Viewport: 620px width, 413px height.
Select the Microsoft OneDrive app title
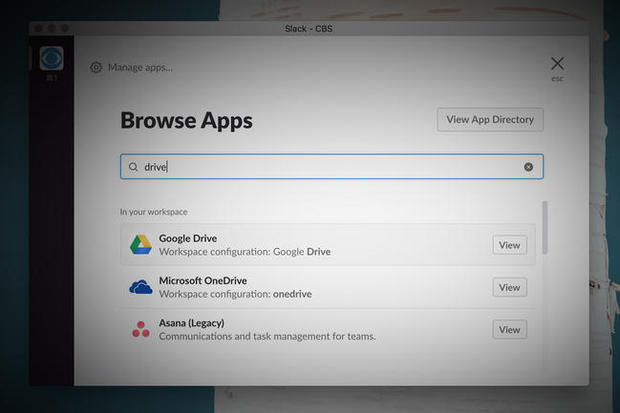tap(203, 281)
